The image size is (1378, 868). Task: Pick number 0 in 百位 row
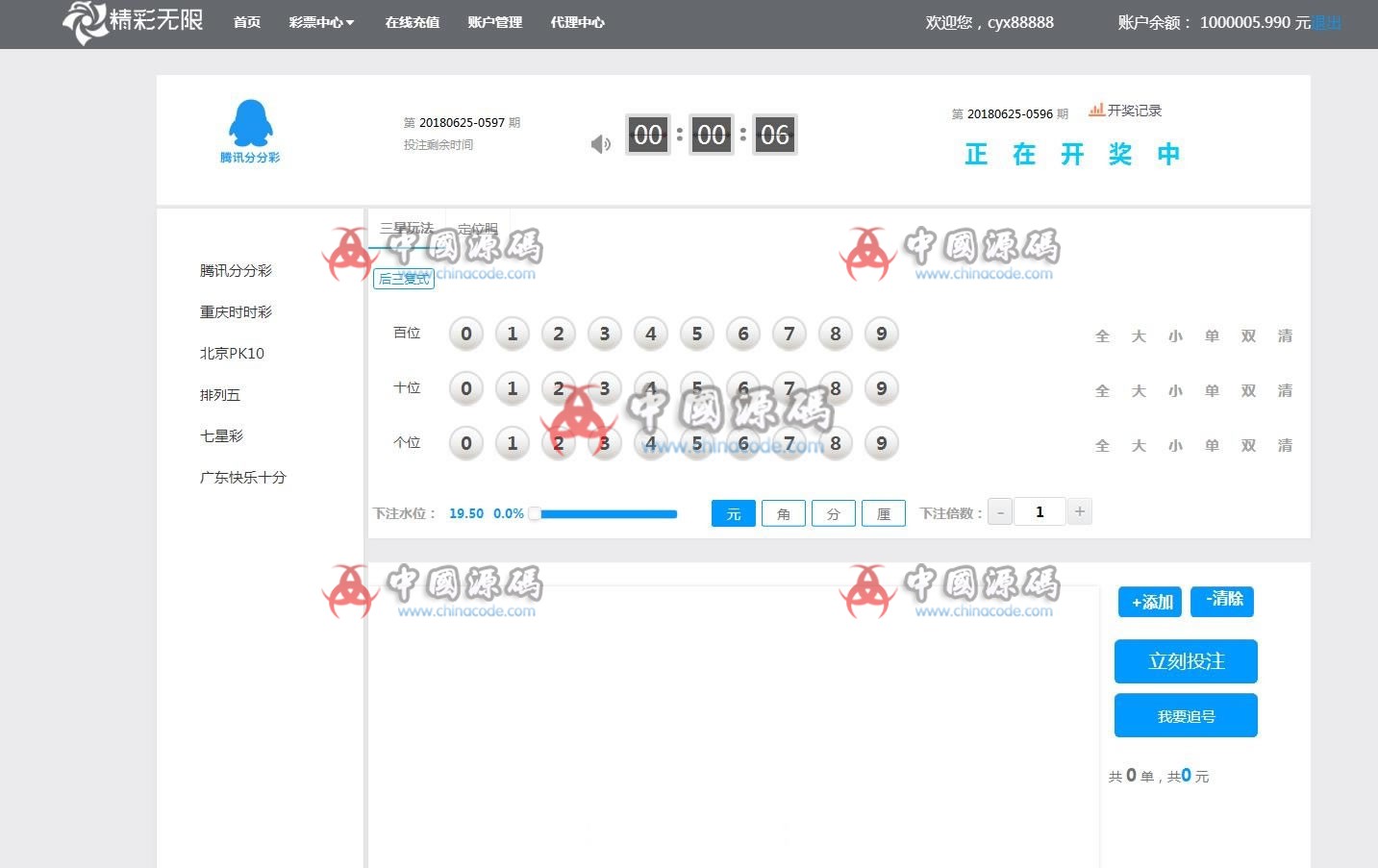coord(466,334)
